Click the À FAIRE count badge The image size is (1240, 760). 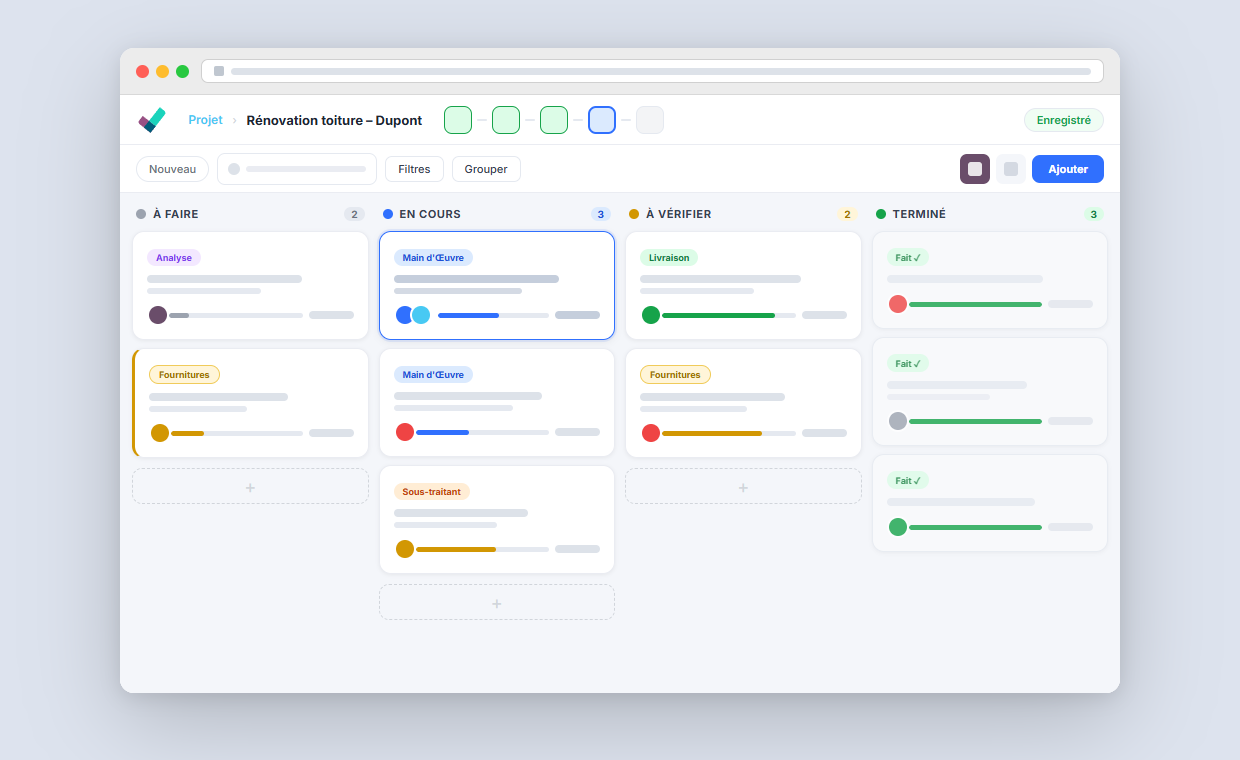point(354,214)
